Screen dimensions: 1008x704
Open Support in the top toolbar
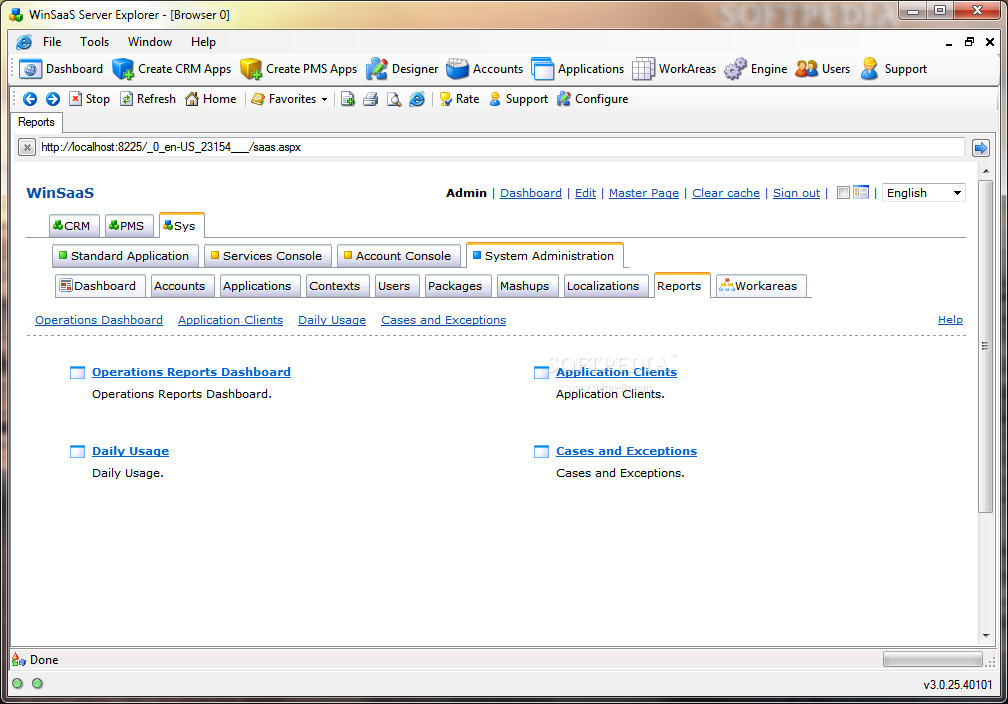click(894, 69)
